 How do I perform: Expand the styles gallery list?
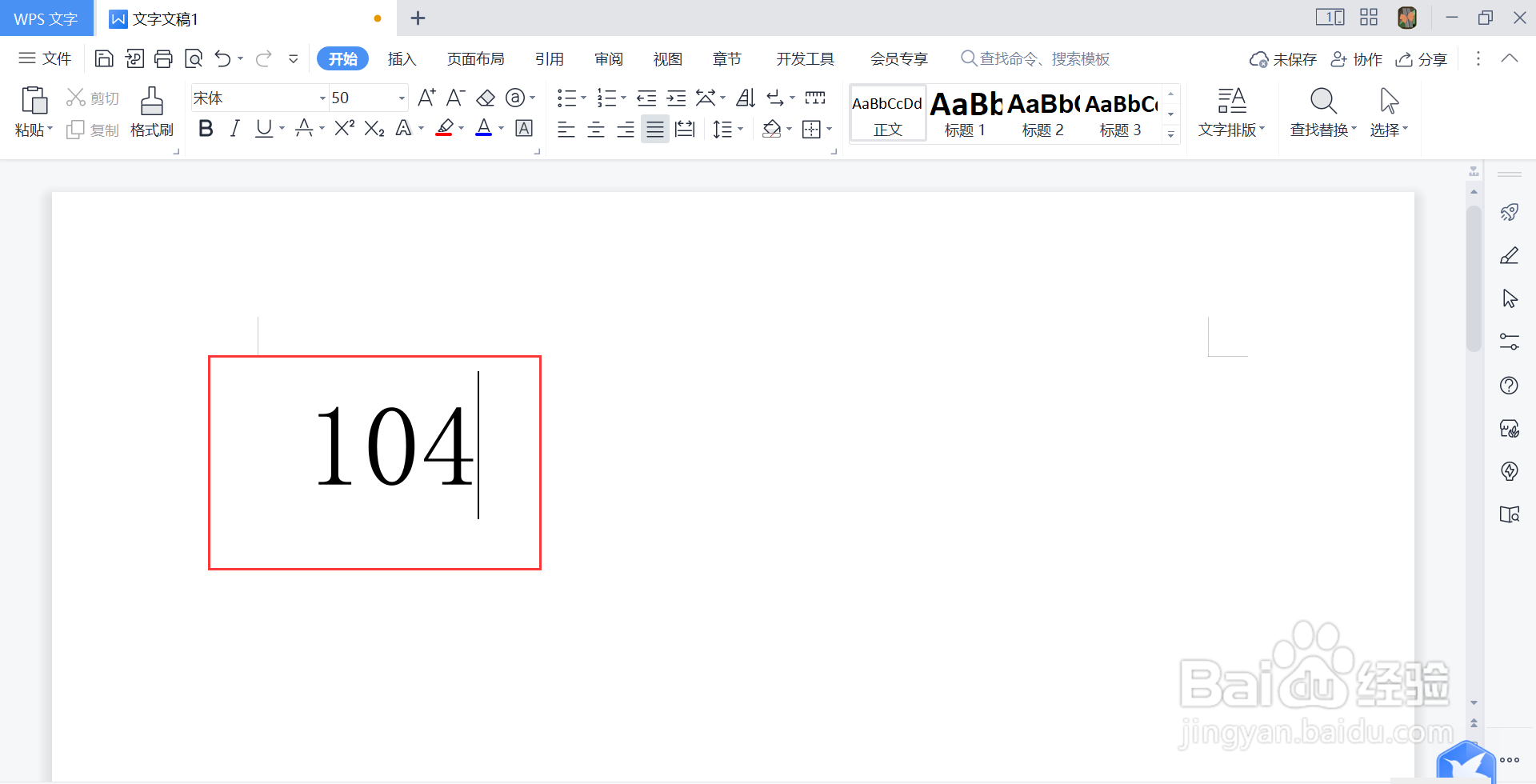[1171, 134]
